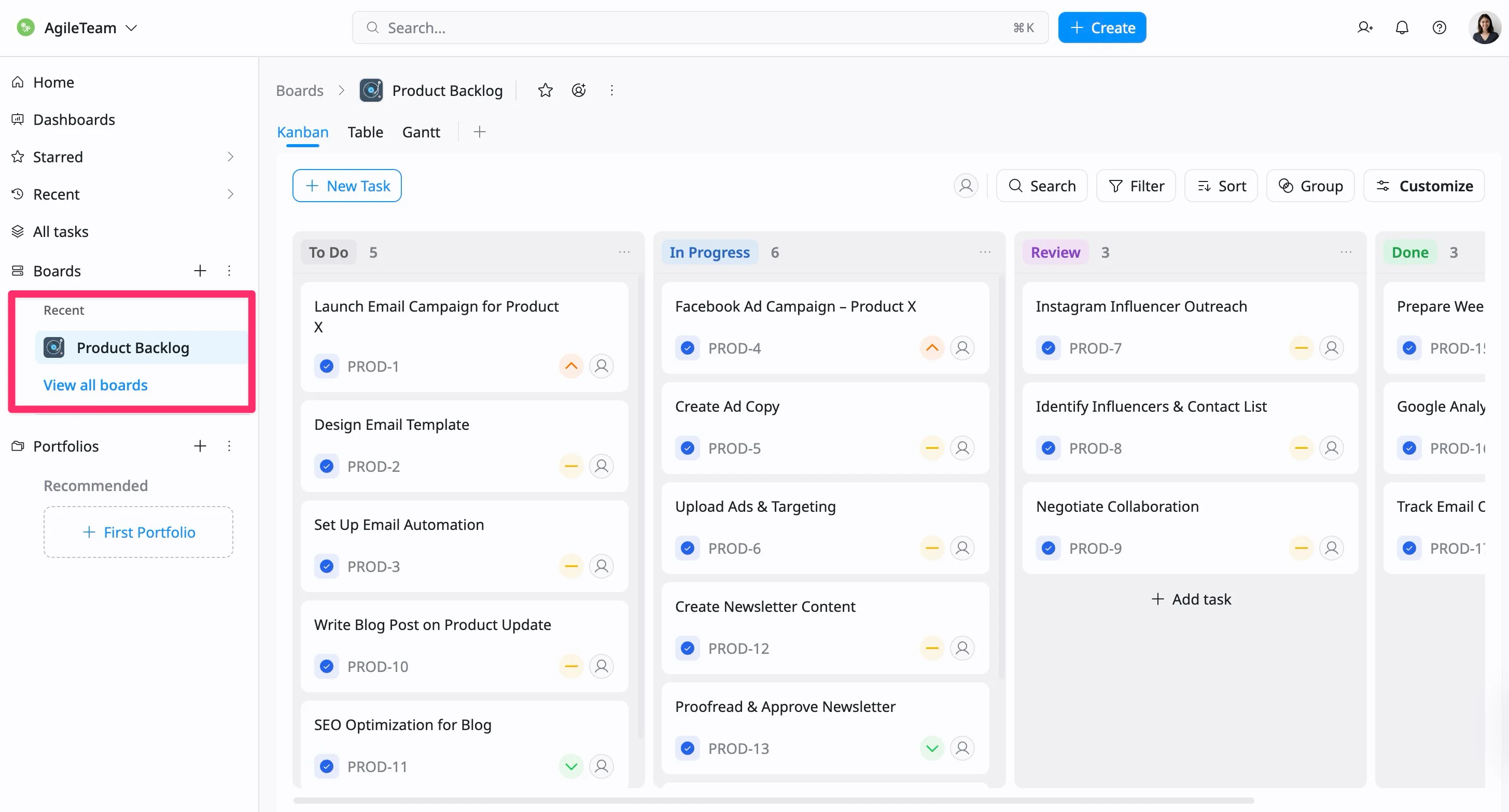
Task: Click the assignee filter avatar icon
Action: pyautogui.click(x=966, y=186)
